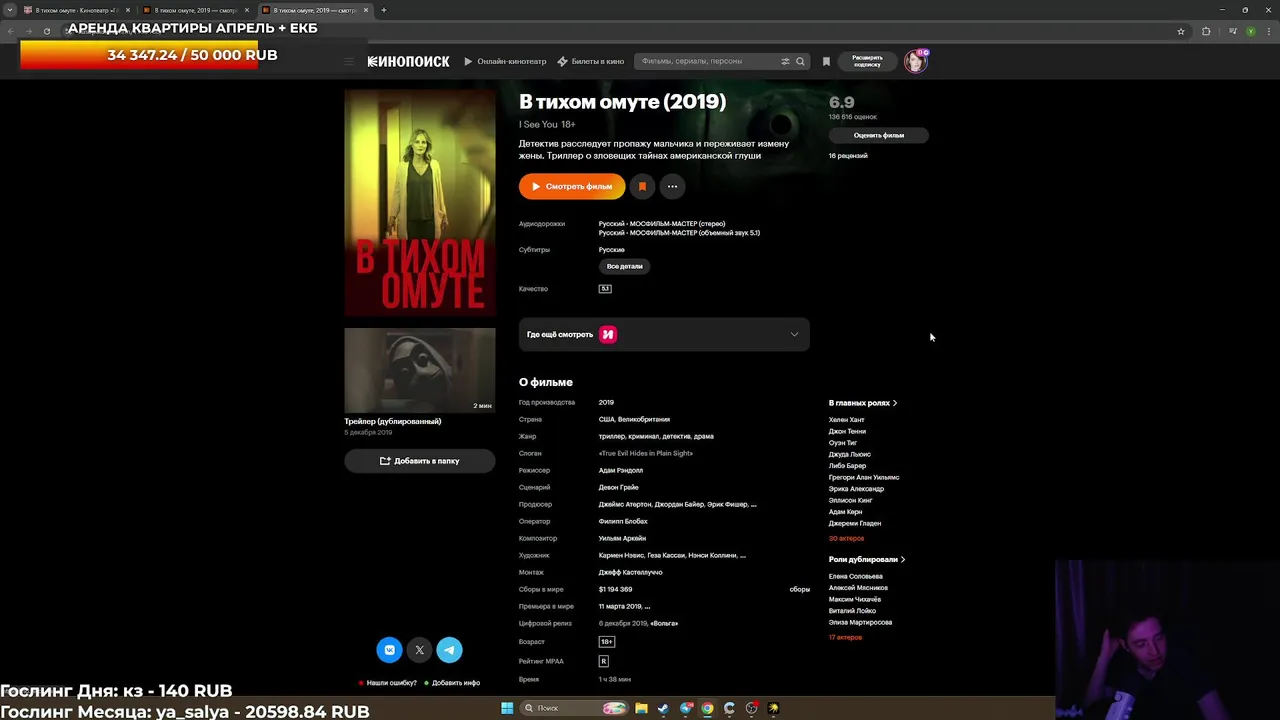Open Трейлер (дублированный) title link
Screen dimensions: 1280x720
point(393,421)
